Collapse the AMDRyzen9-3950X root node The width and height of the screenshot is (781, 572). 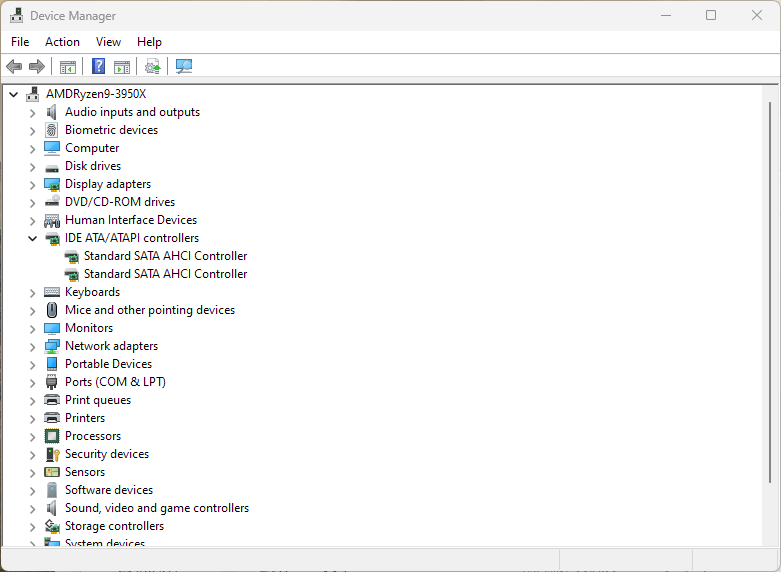[x=13, y=94]
